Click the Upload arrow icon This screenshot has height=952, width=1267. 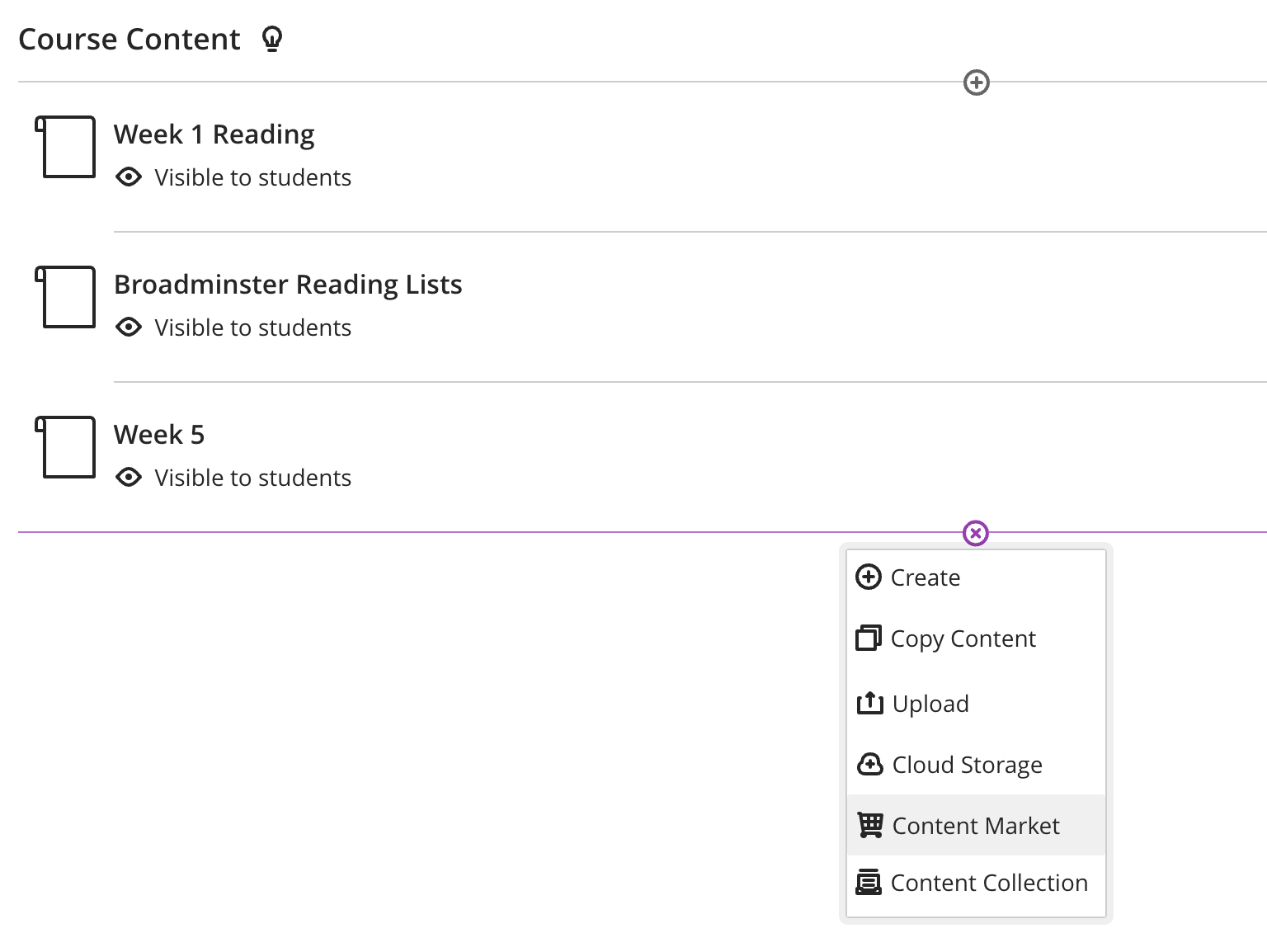click(x=869, y=703)
